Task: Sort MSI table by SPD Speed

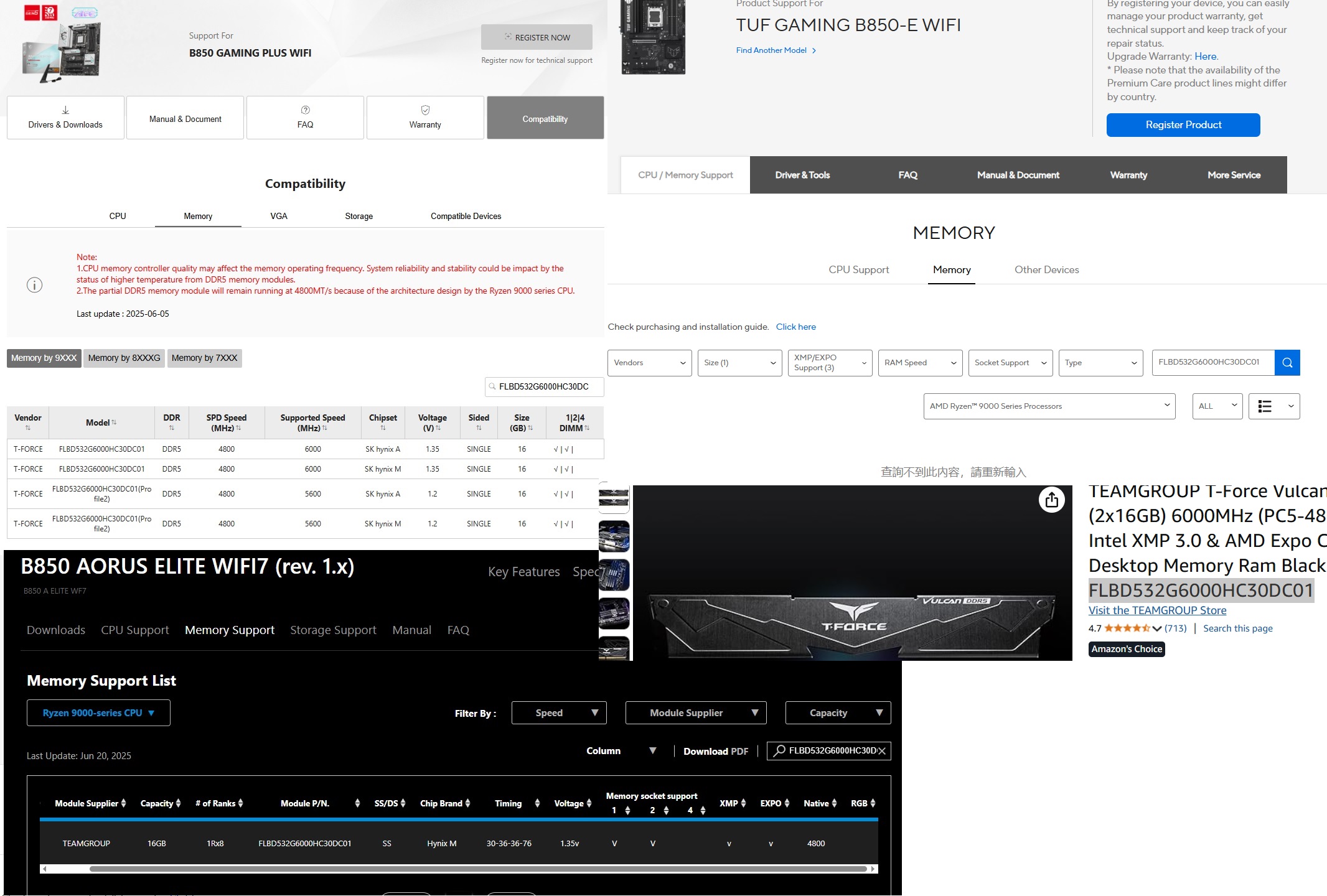Action: [238, 428]
